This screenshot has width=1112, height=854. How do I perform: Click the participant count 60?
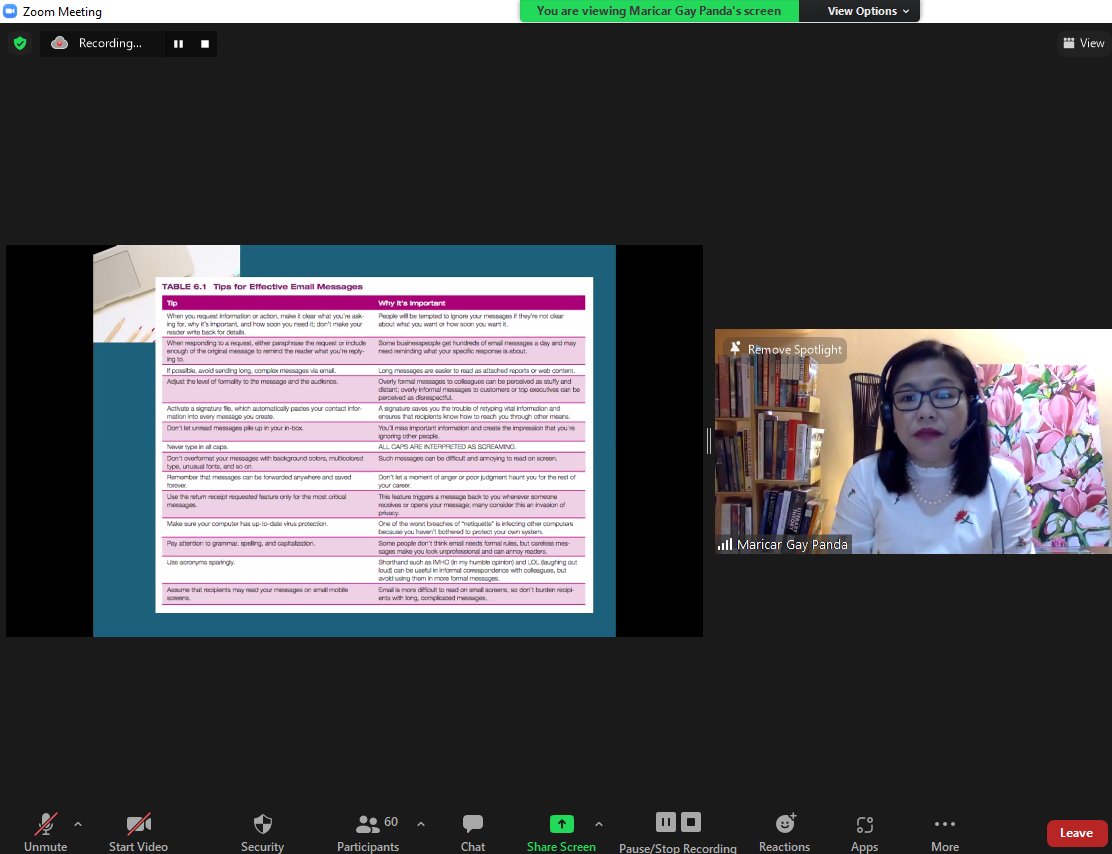(x=391, y=821)
